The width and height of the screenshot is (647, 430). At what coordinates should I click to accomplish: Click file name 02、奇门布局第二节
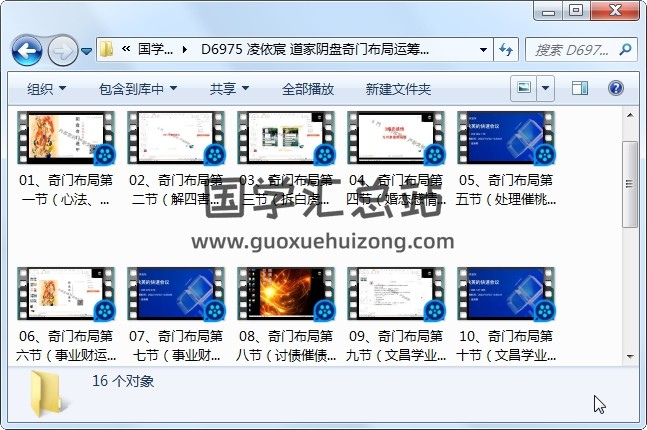(176, 190)
